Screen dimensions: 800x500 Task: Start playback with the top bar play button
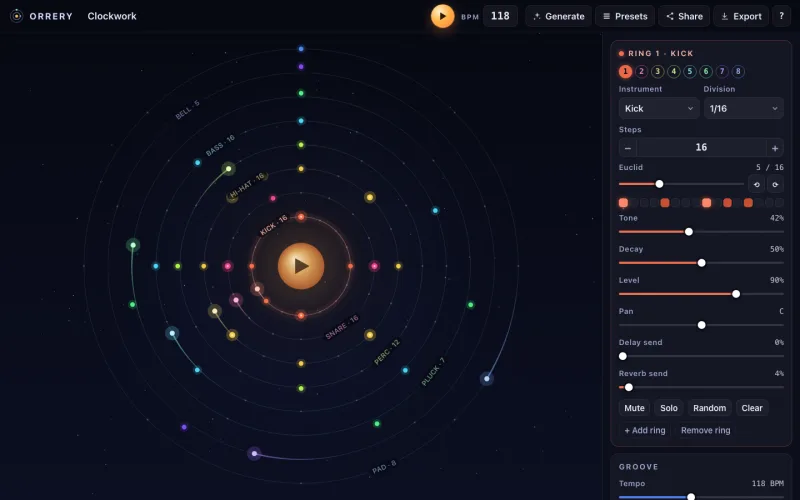tap(442, 16)
